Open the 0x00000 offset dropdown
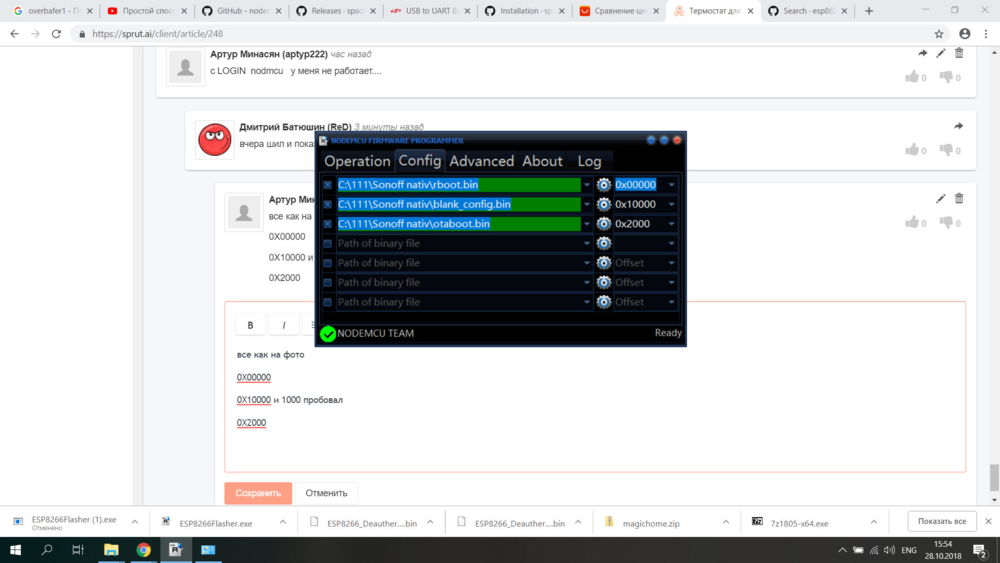This screenshot has height=563, width=1000. point(672,185)
